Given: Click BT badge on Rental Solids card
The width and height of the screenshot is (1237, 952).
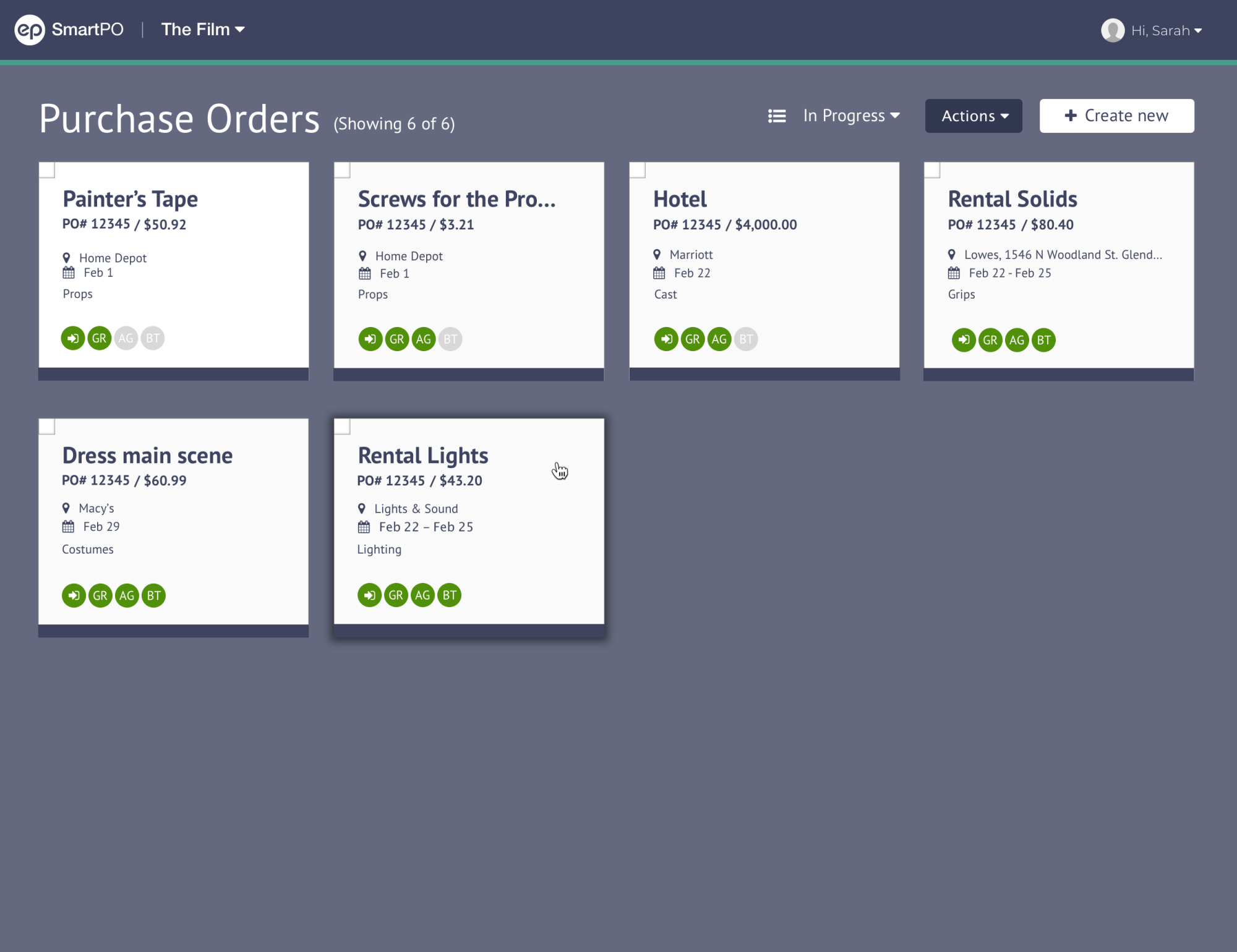Looking at the screenshot, I should point(1044,340).
